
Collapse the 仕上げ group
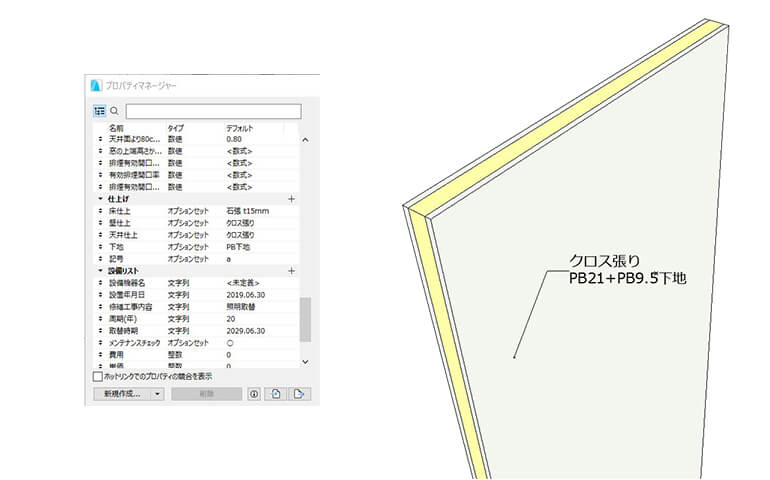[100, 200]
